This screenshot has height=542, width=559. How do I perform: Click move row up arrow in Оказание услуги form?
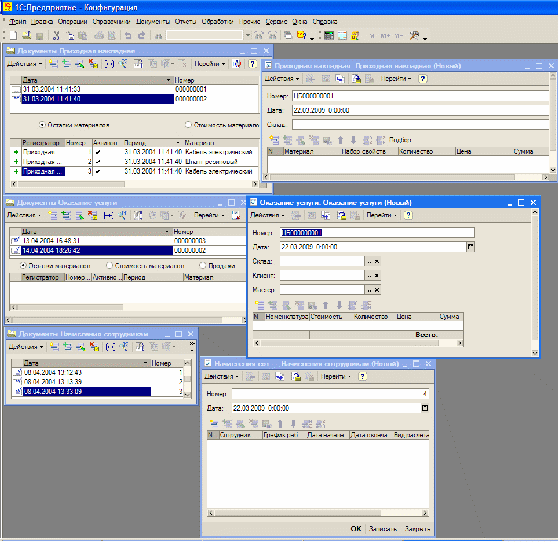coord(325,305)
